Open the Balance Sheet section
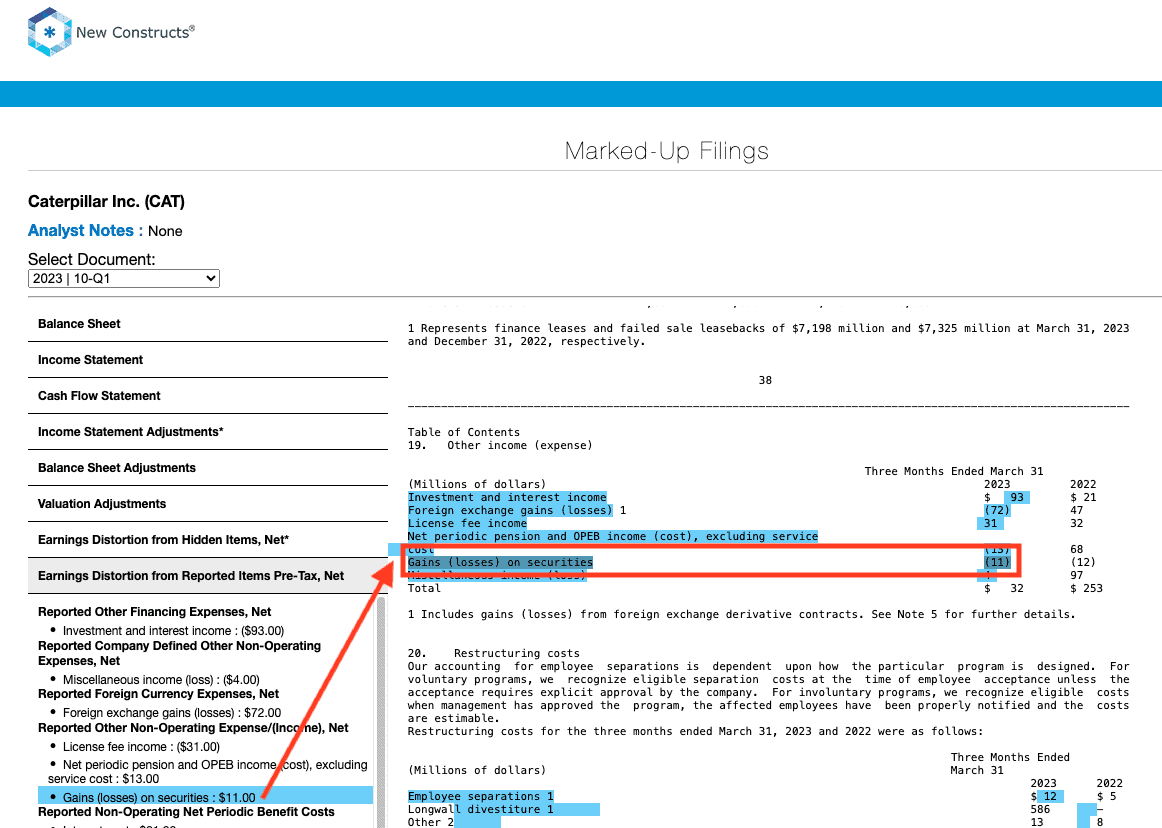Screen dimensions: 1162x828 [x=208, y=324]
